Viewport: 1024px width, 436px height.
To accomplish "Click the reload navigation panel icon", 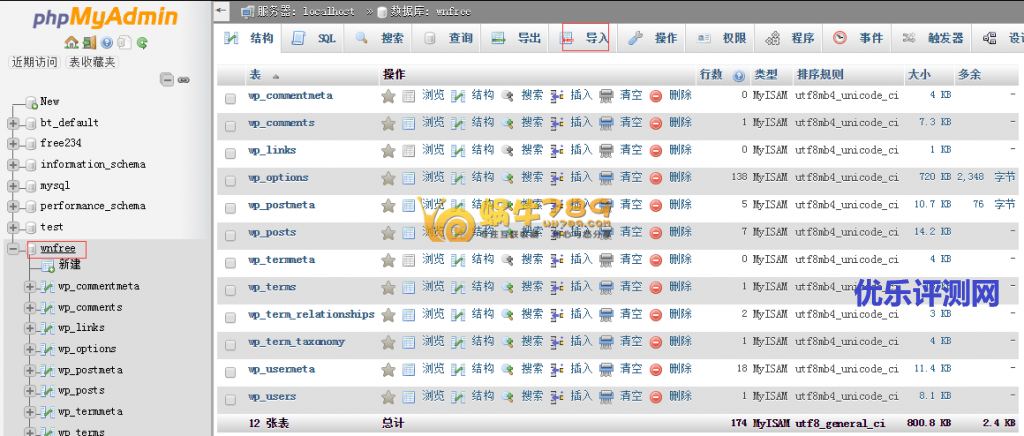I will [143, 43].
